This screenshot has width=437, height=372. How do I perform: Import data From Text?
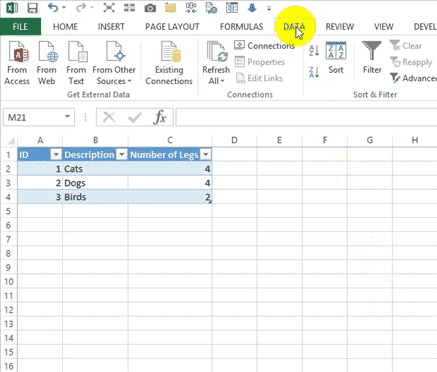point(76,63)
